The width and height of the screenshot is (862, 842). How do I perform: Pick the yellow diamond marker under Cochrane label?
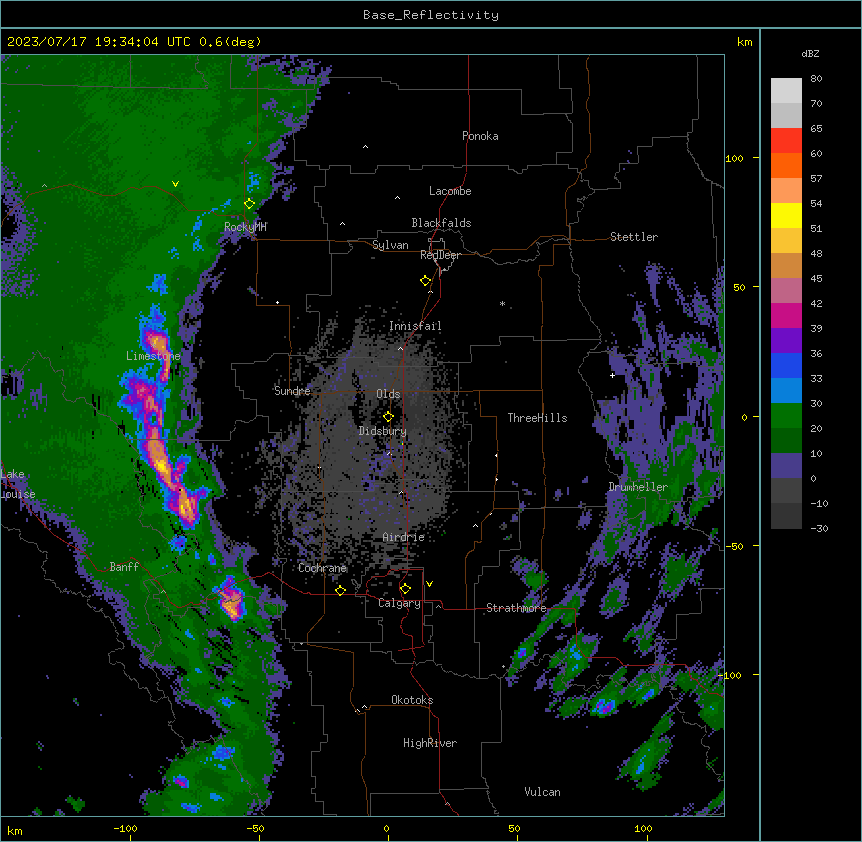pos(340,590)
